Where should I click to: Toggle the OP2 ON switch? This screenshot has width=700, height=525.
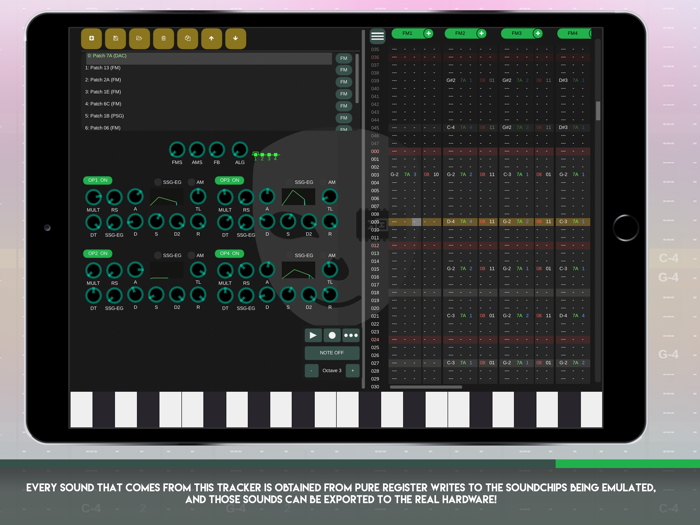pyautogui.click(x=97, y=254)
